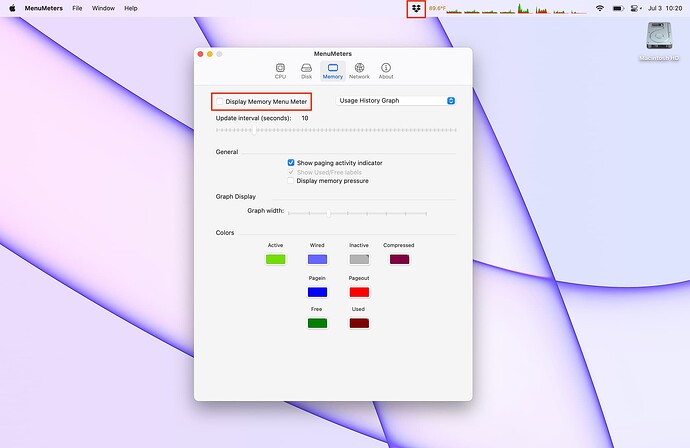Uncheck Show paging activity indicator
Image resolution: width=690 pixels, height=448 pixels.
pyautogui.click(x=291, y=163)
